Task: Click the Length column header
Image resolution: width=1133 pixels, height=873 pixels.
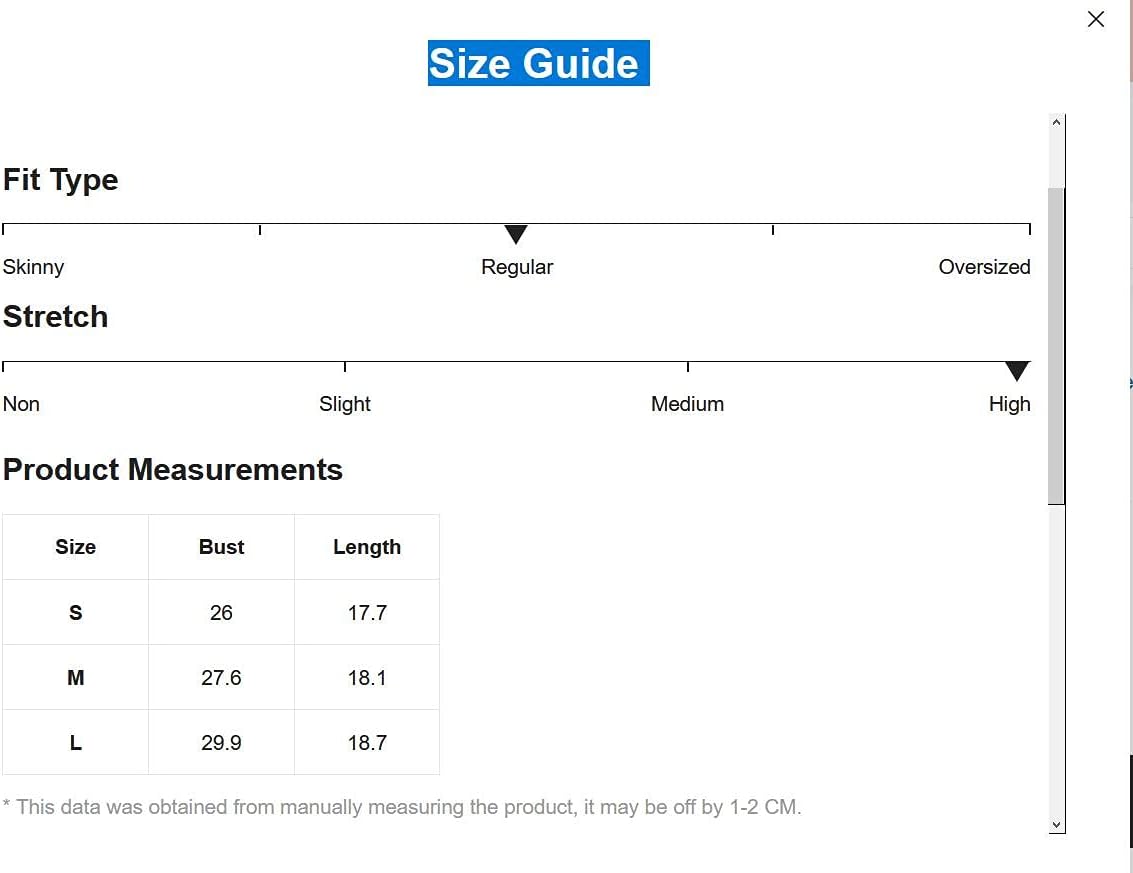Action: pyautogui.click(x=367, y=547)
